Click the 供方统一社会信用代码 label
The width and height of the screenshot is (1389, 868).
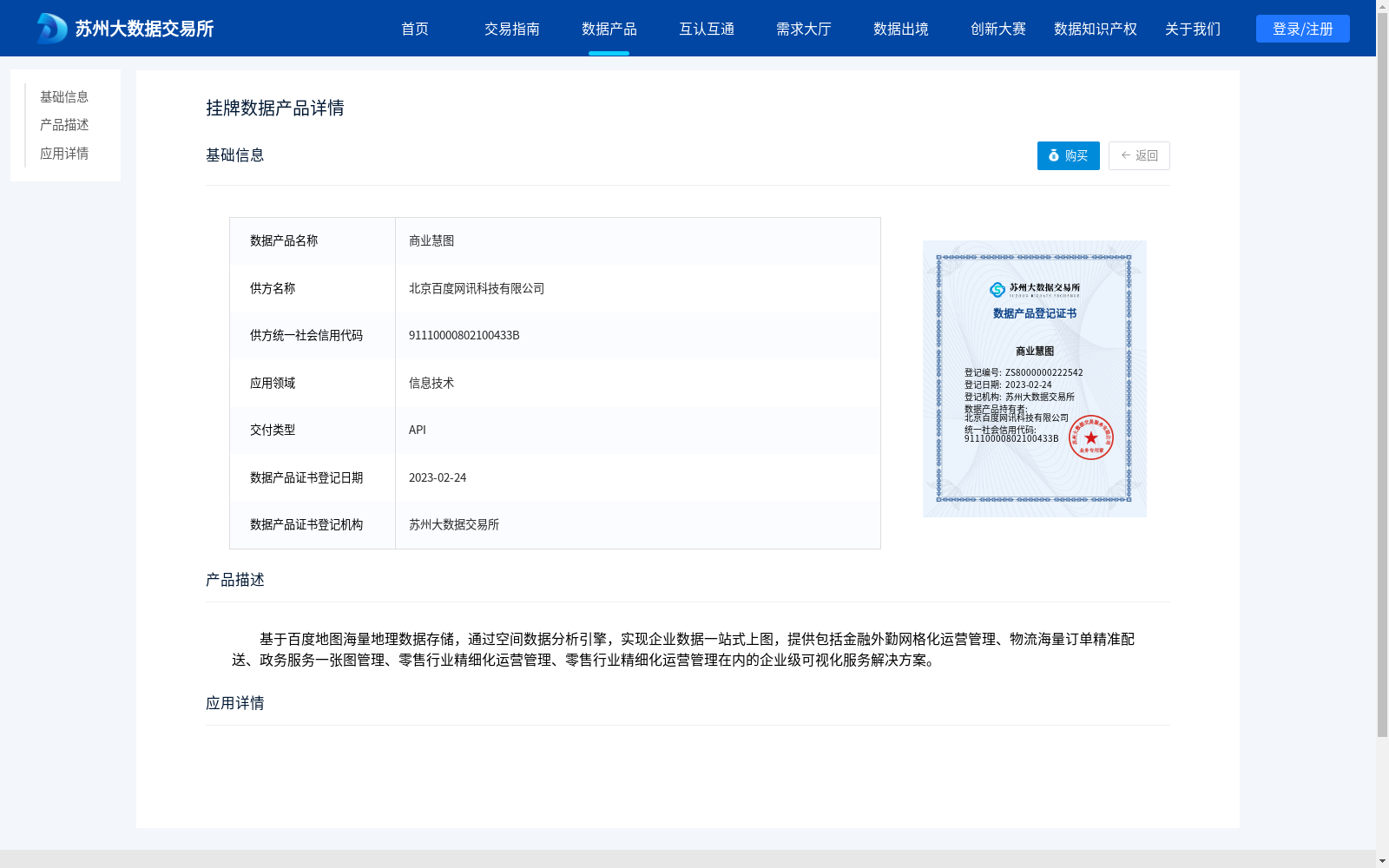click(306, 335)
